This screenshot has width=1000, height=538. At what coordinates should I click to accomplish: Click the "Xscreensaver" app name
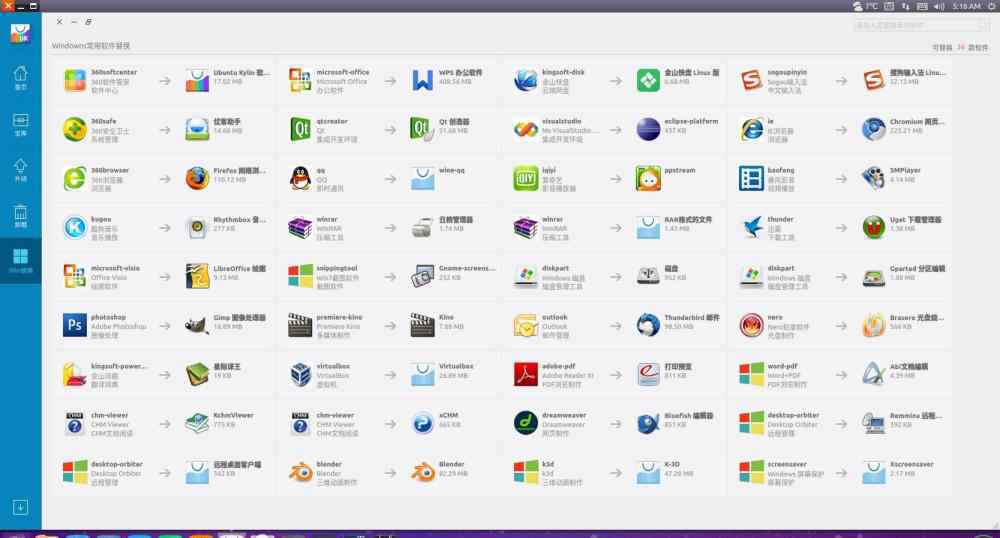tap(912, 464)
